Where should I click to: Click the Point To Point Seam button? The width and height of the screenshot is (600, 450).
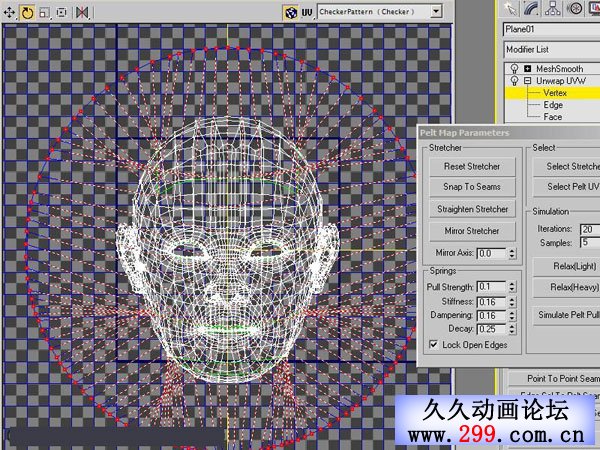click(554, 378)
